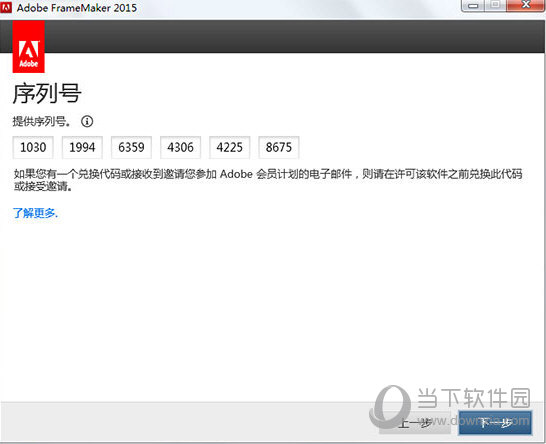Select the serial number field containing 1030
This screenshot has width=546, height=444.
(x=33, y=147)
